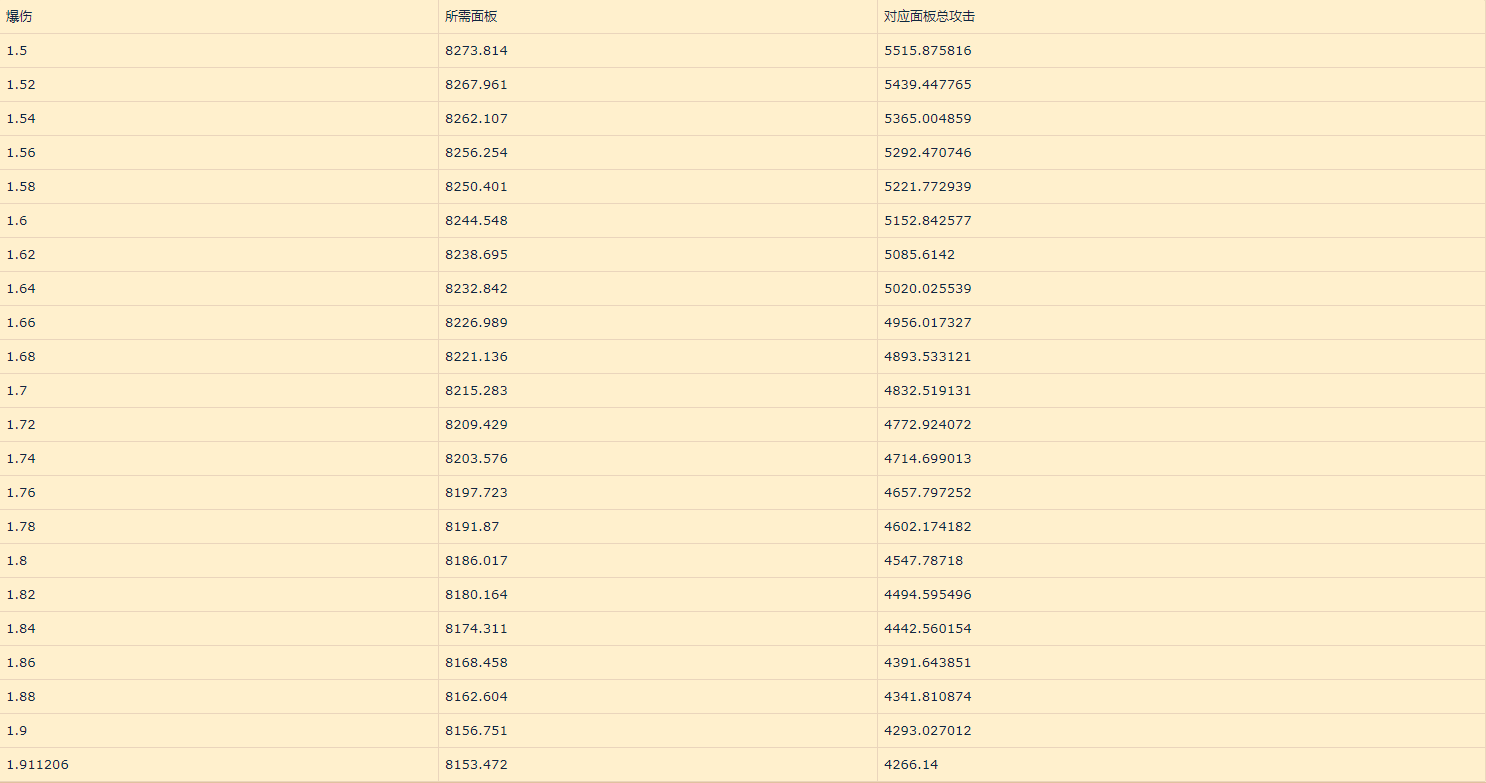Select the cell reading 5085.6142
Viewport: 1486px width, 783px height.
click(1182, 254)
